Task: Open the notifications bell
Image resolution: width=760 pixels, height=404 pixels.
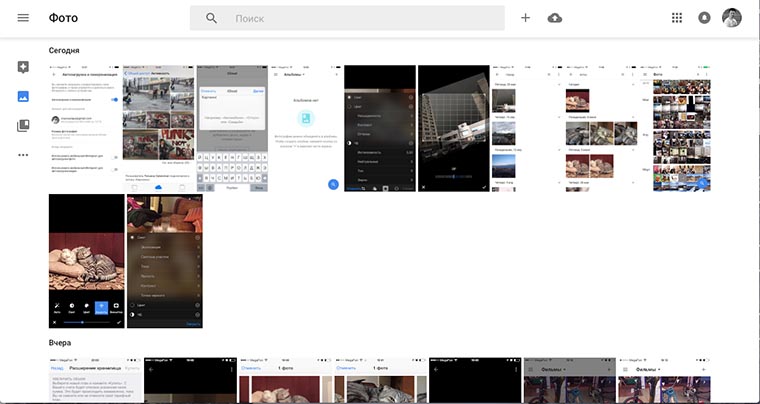Action: (705, 18)
